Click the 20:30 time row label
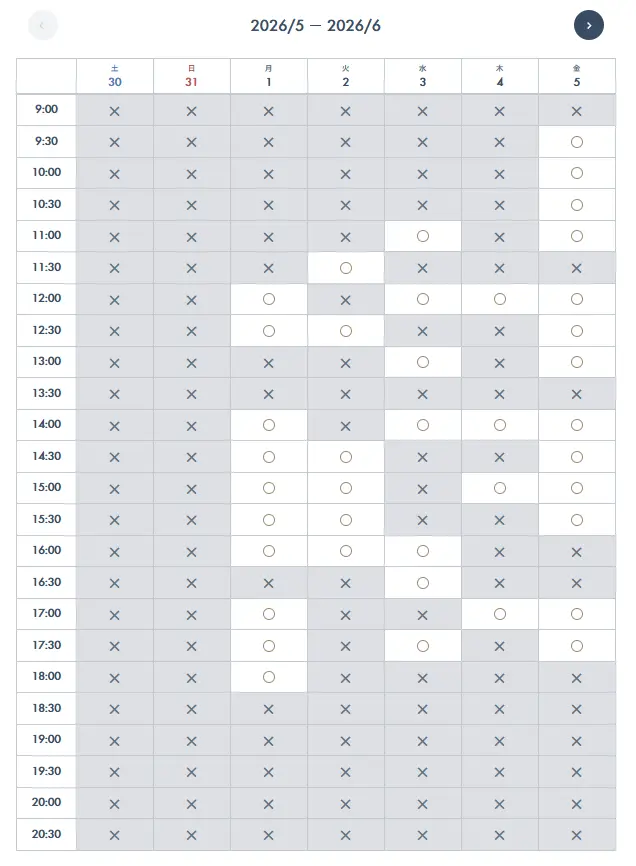This screenshot has width=636, height=866. click(x=46, y=835)
